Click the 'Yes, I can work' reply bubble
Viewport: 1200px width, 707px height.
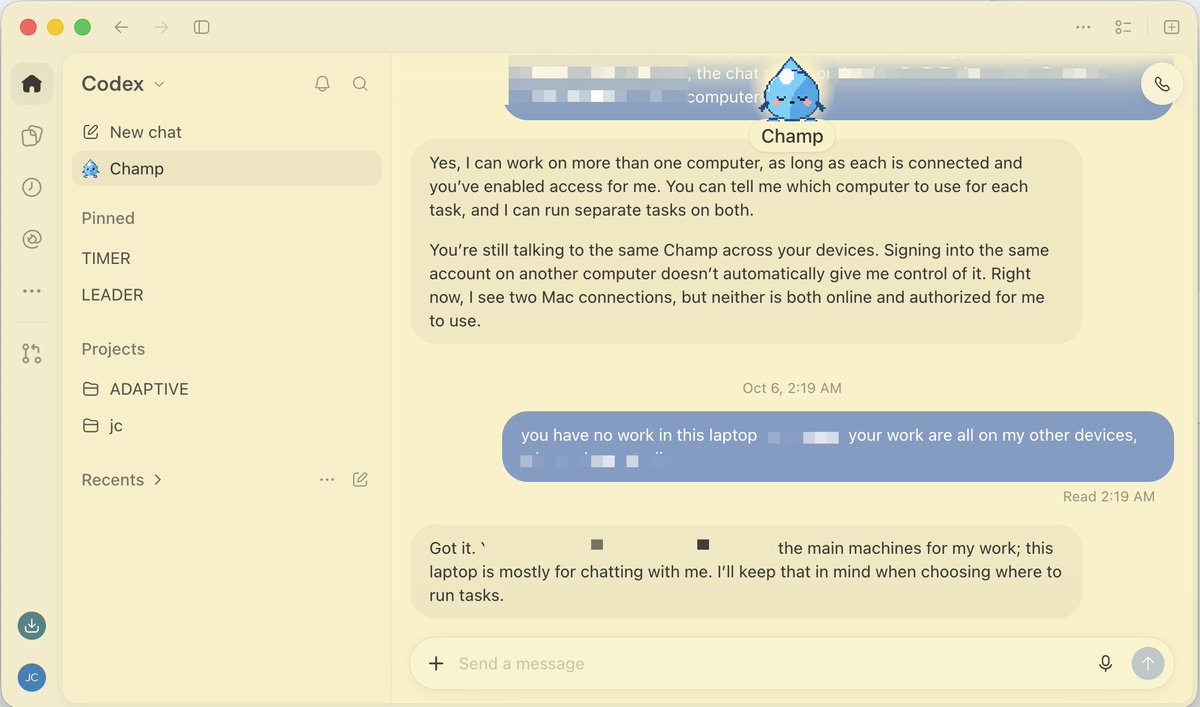tap(746, 242)
